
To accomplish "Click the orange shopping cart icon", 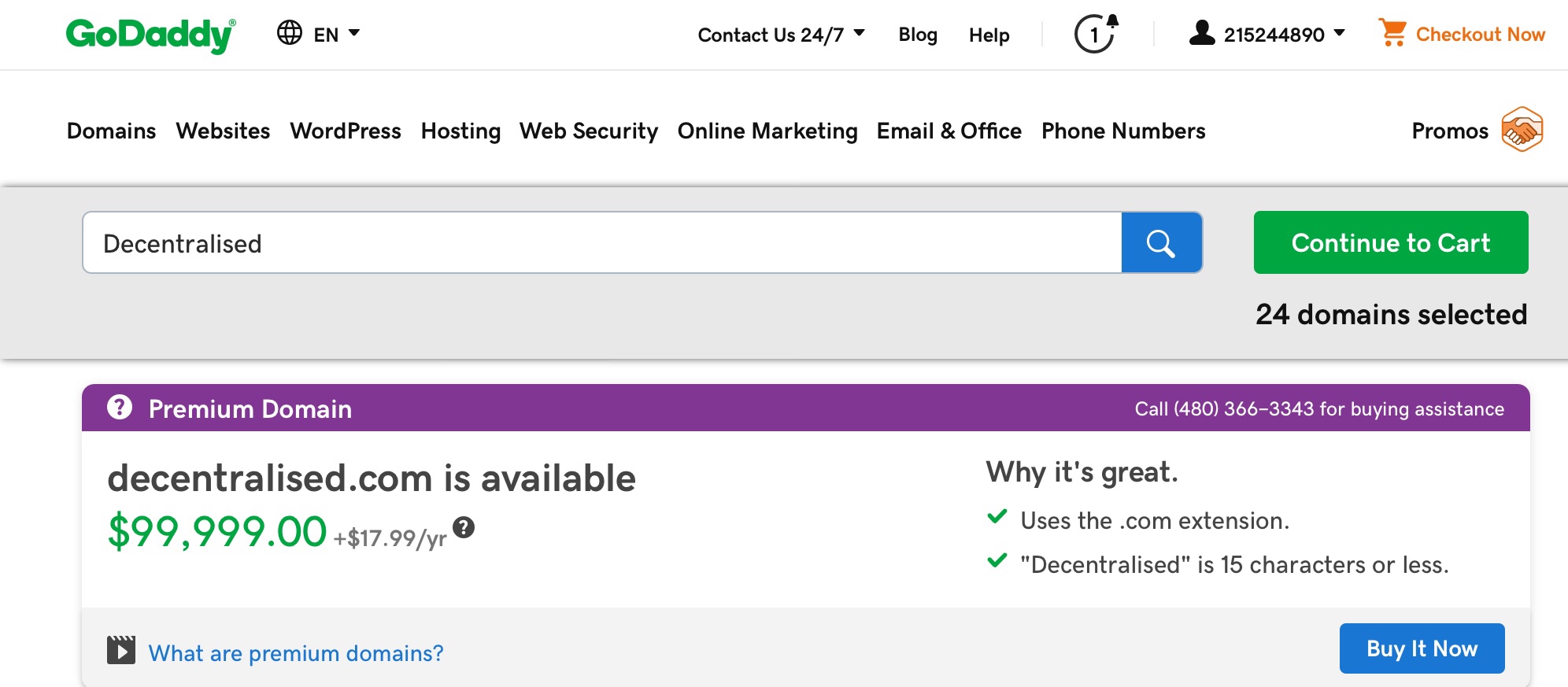I will pos(1392,33).
